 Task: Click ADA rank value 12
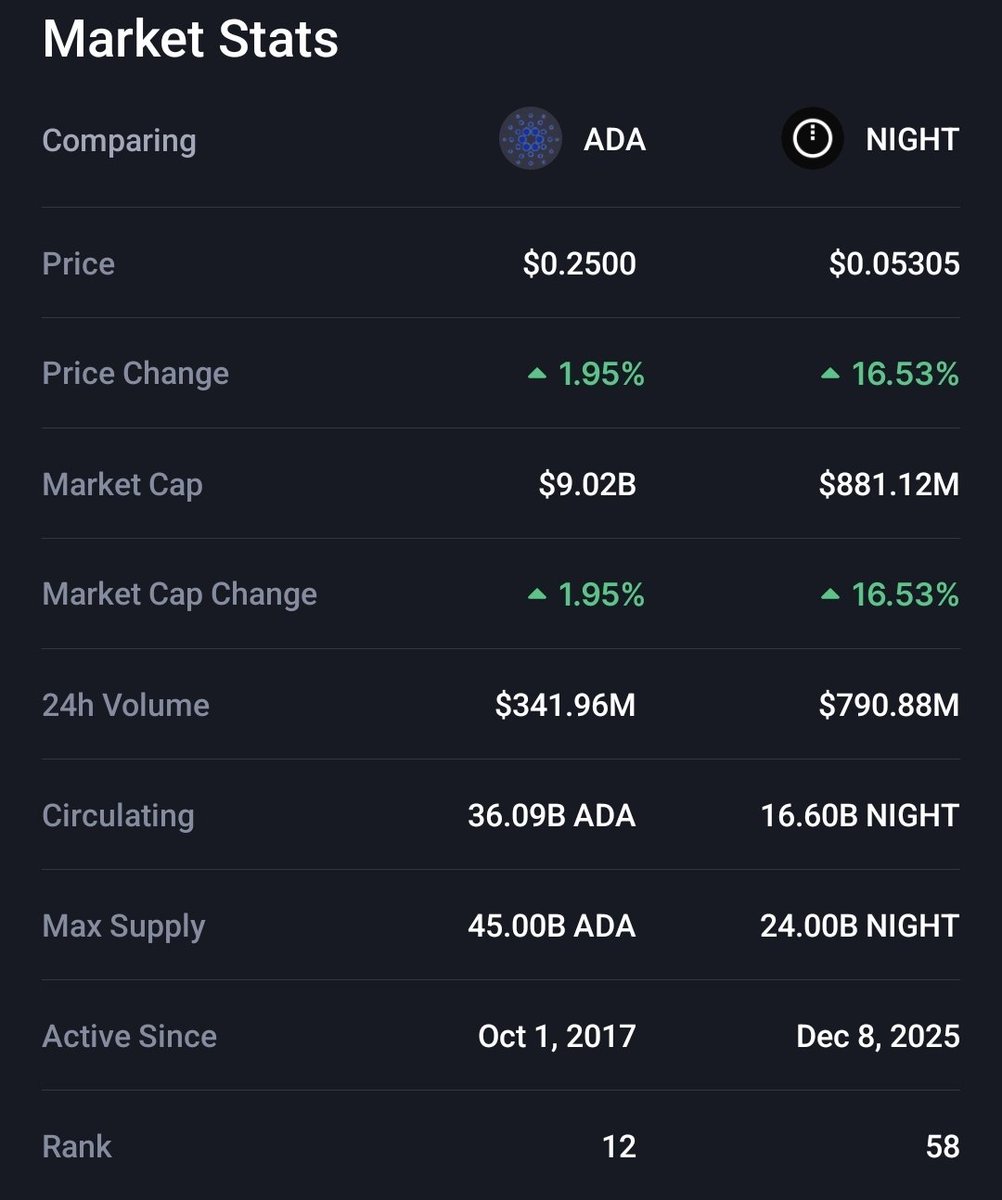(x=619, y=1147)
